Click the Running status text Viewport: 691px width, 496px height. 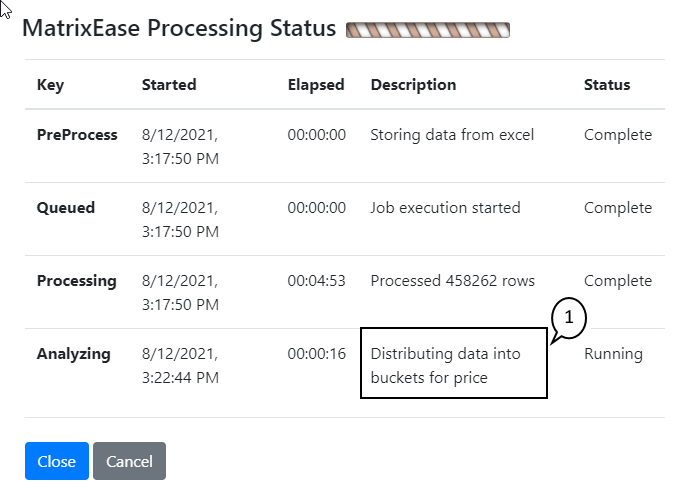[613, 354]
